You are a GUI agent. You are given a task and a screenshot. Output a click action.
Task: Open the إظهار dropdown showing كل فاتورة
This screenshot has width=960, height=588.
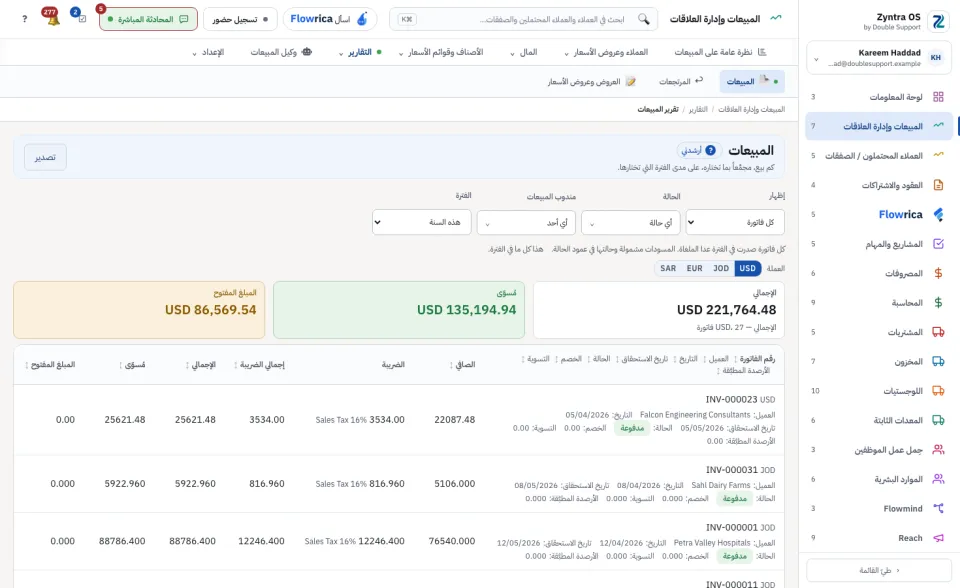pos(735,222)
